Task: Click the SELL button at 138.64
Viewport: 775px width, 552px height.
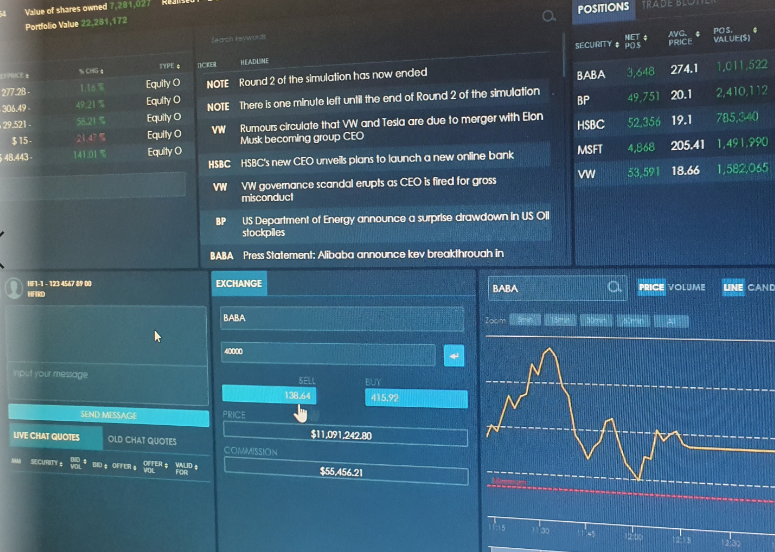Action: 269,394
